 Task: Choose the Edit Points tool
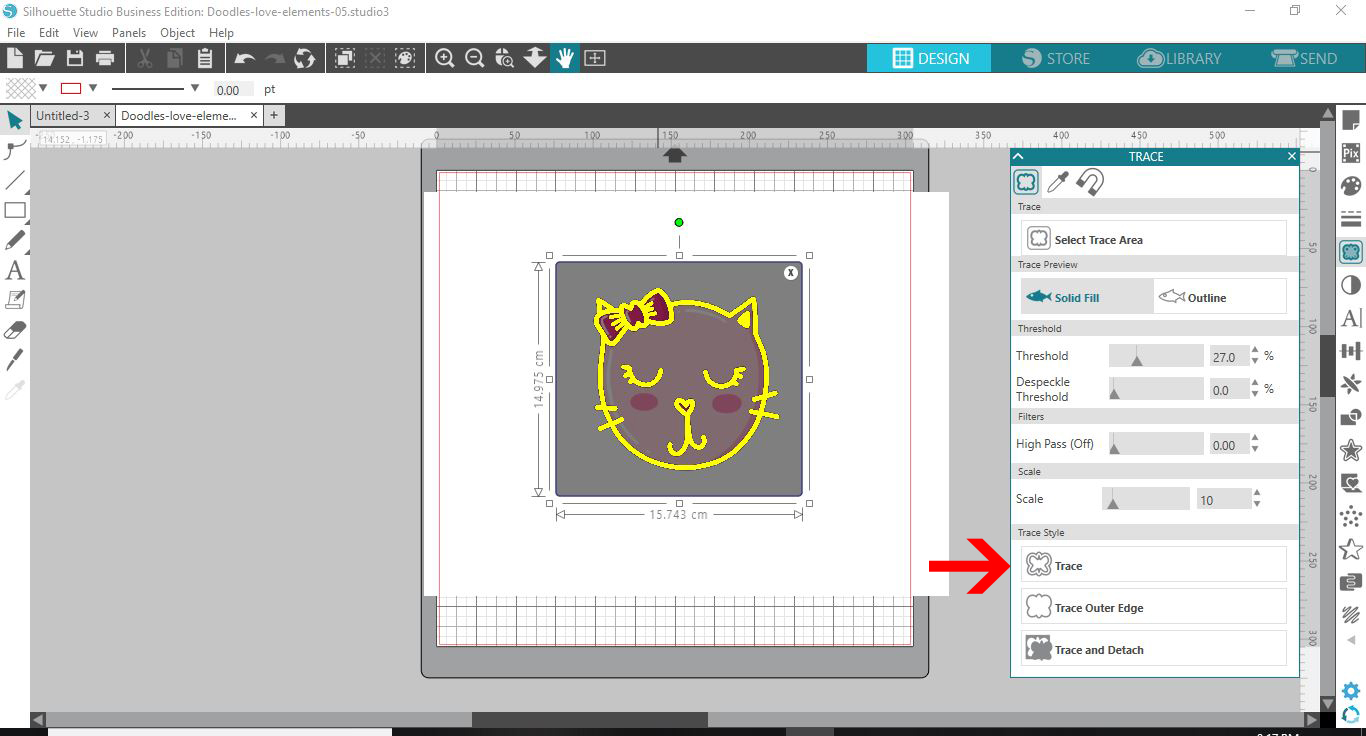14,150
